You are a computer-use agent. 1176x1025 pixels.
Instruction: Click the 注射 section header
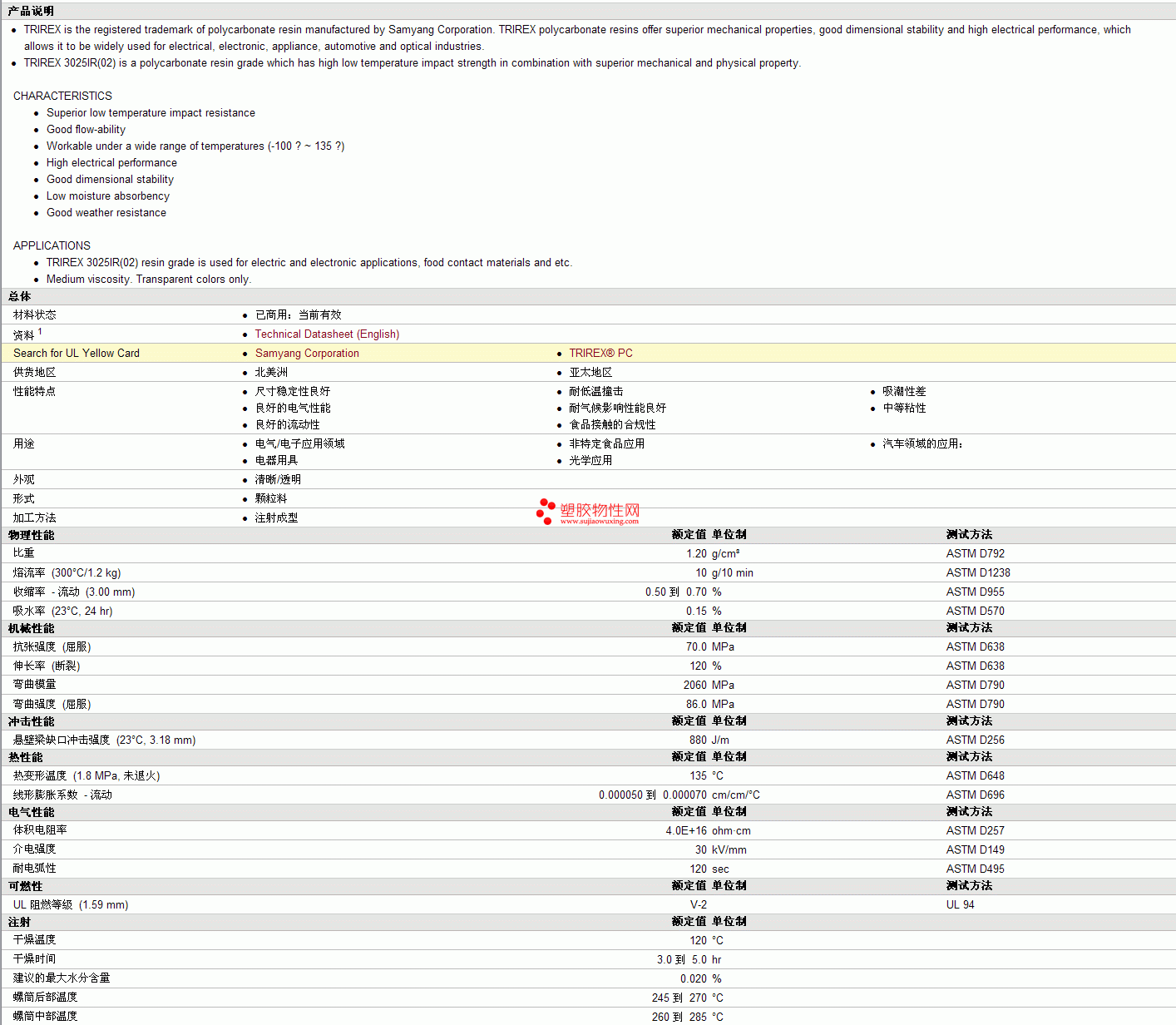click(x=19, y=922)
